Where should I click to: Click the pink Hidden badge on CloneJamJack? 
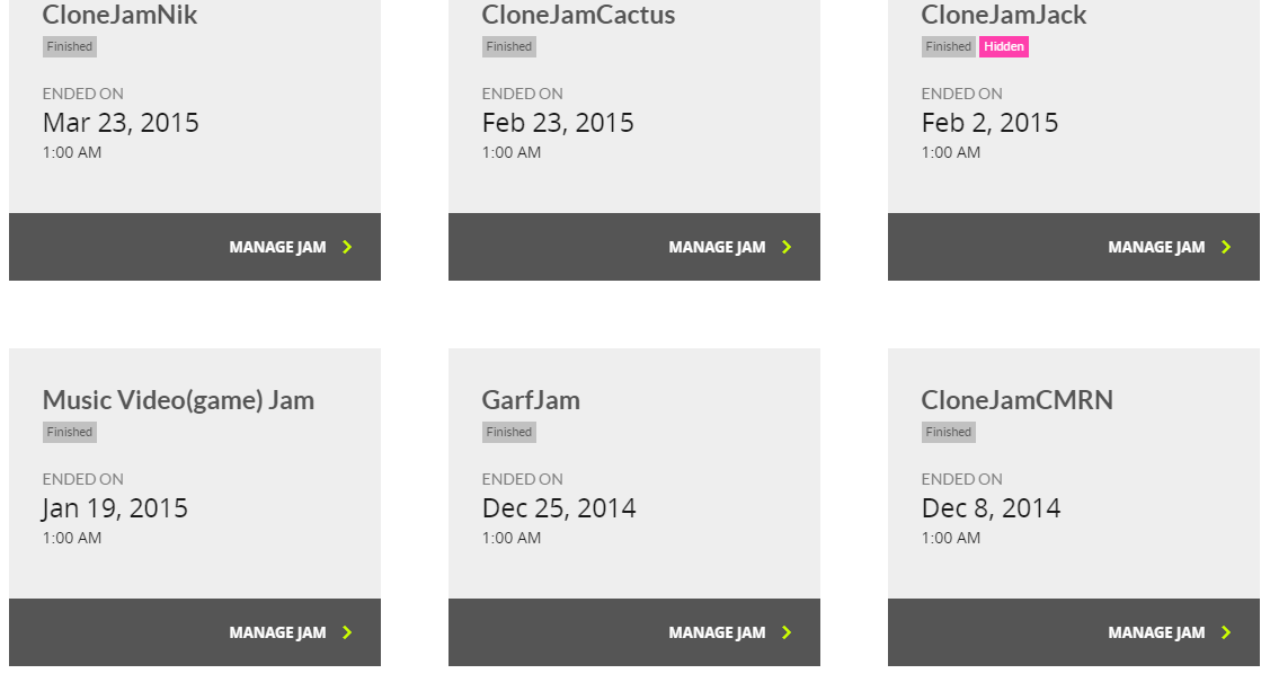(1004, 47)
